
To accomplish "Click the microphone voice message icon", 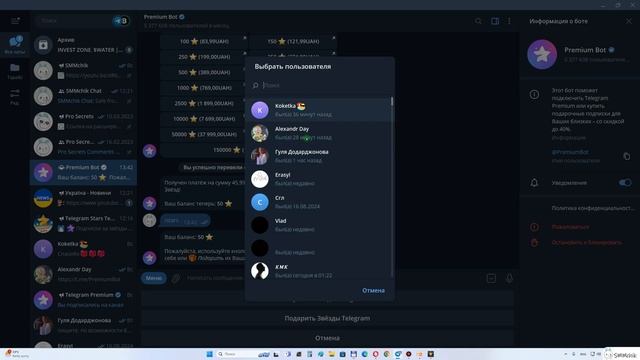I will click(509, 278).
